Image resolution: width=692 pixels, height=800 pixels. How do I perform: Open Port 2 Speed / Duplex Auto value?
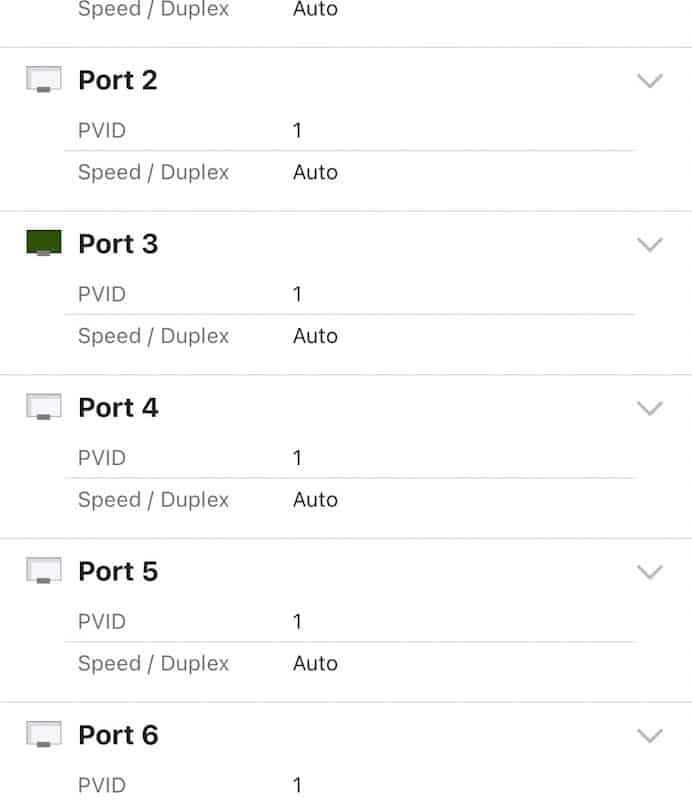click(x=315, y=172)
